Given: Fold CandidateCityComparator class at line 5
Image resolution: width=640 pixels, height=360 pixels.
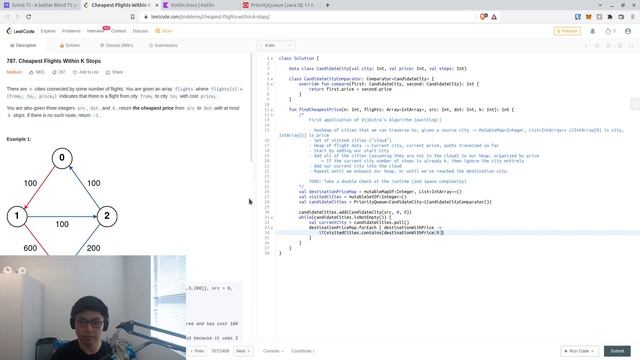Looking at the screenshot, I should [x=272, y=79].
